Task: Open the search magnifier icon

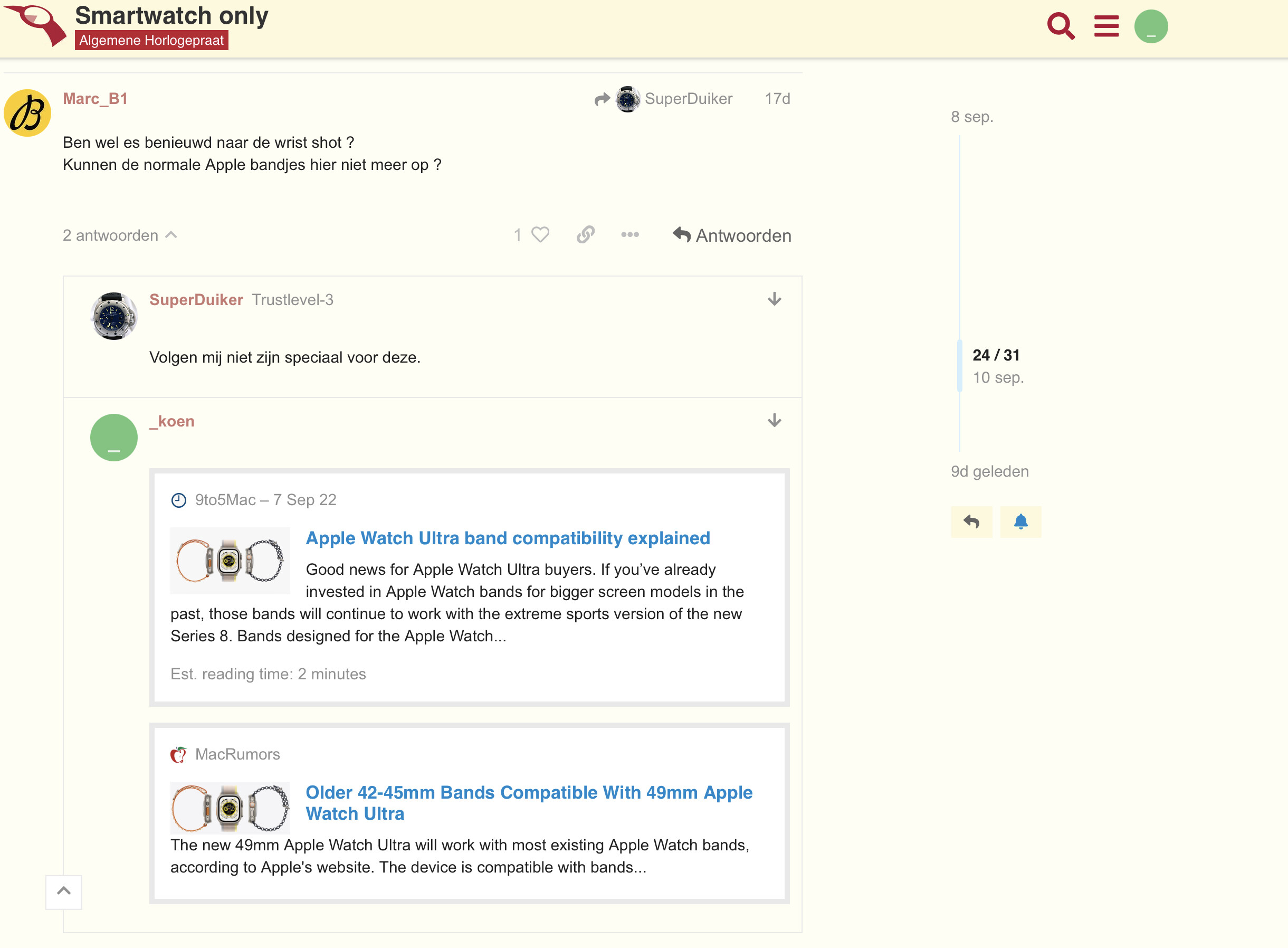Action: point(1060,26)
